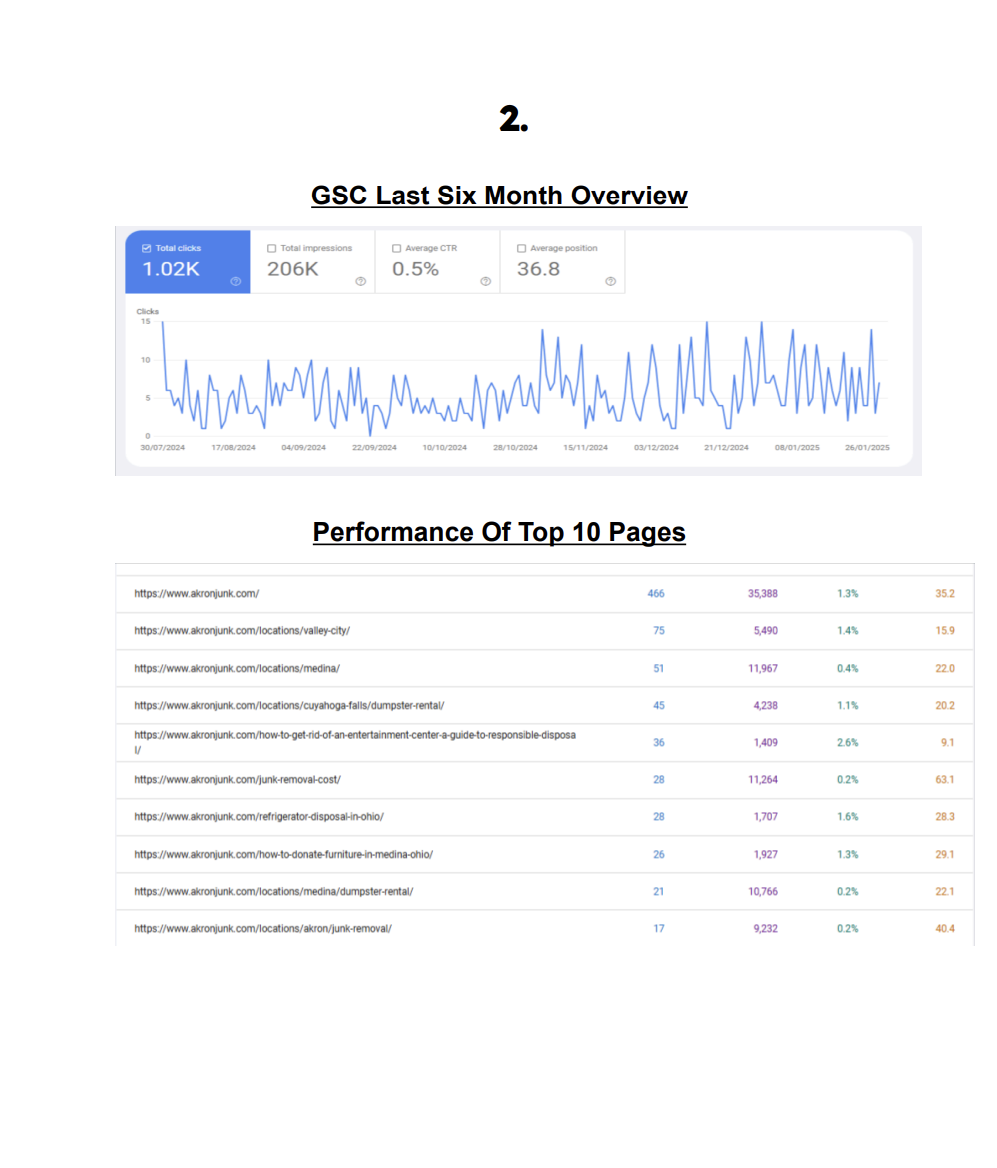Click help icon in Total impressions card
997x1168 pixels.
pyautogui.click(x=360, y=282)
